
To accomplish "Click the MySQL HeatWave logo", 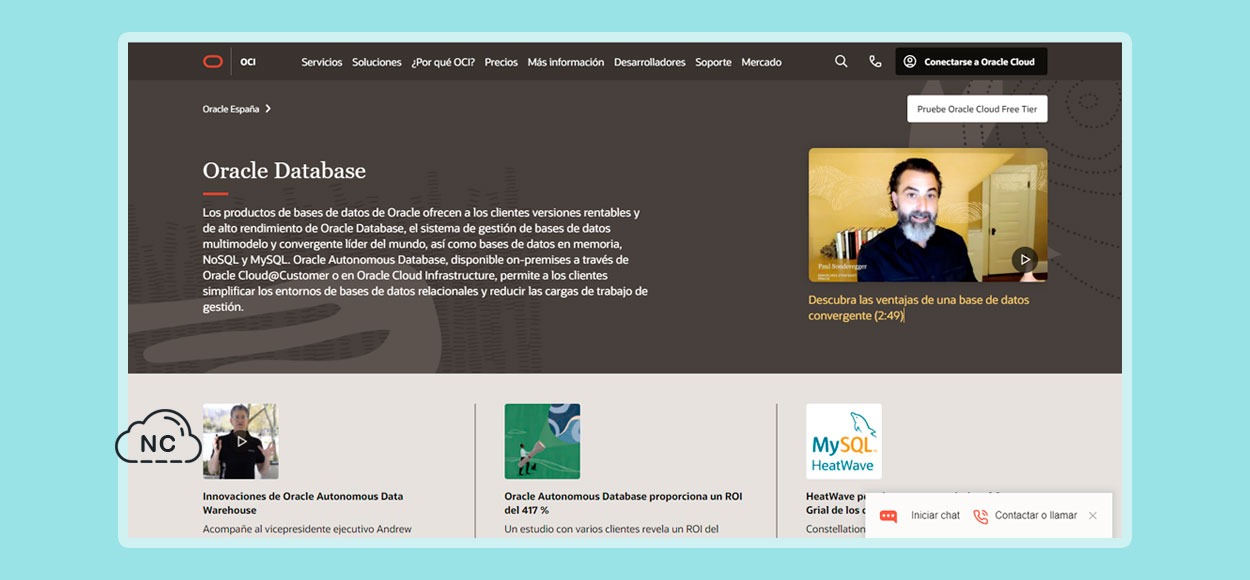I will pos(844,441).
